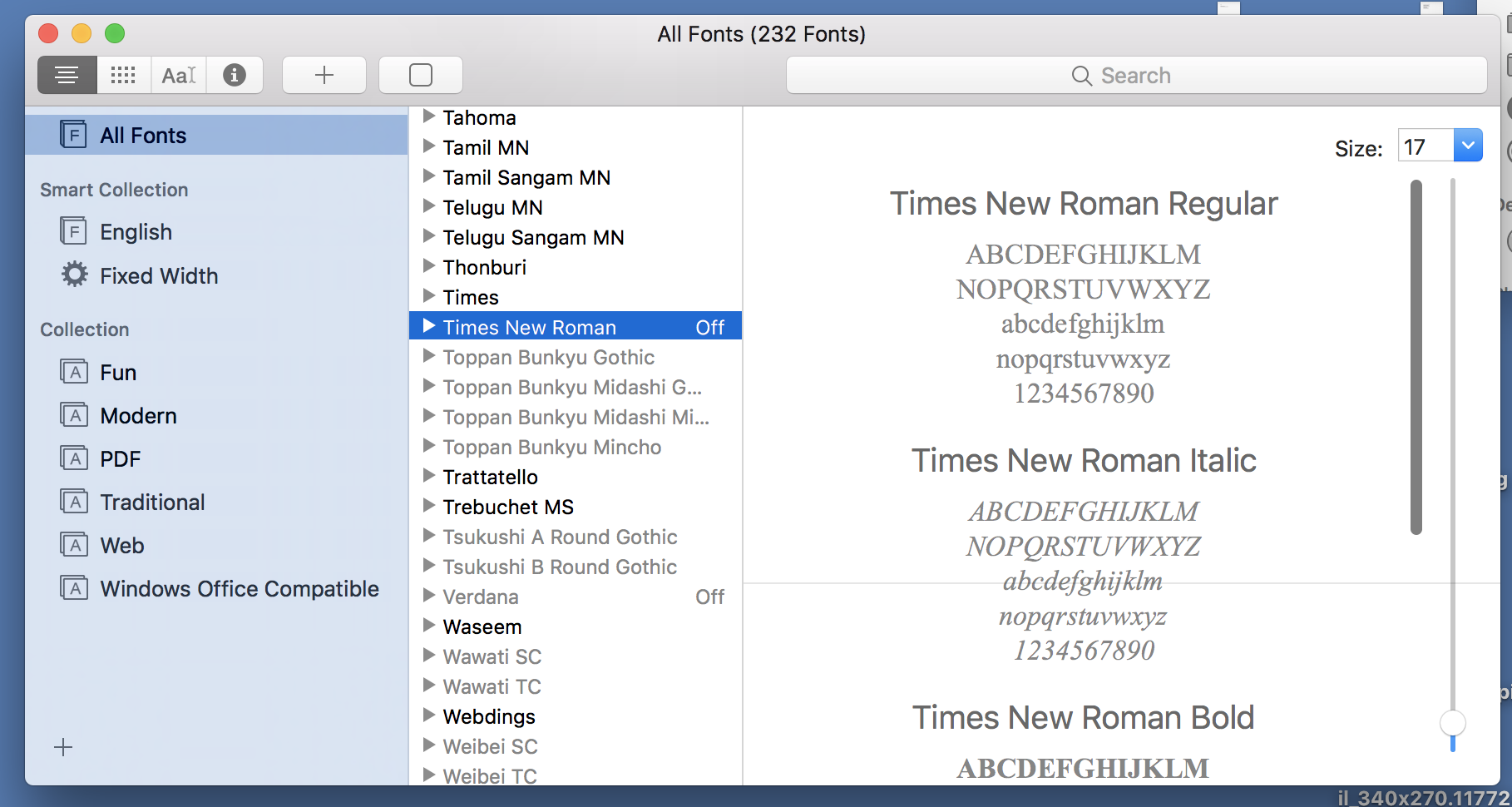The height and width of the screenshot is (807, 1512).
Task: Click the English collection icon
Action: pyautogui.click(x=73, y=231)
